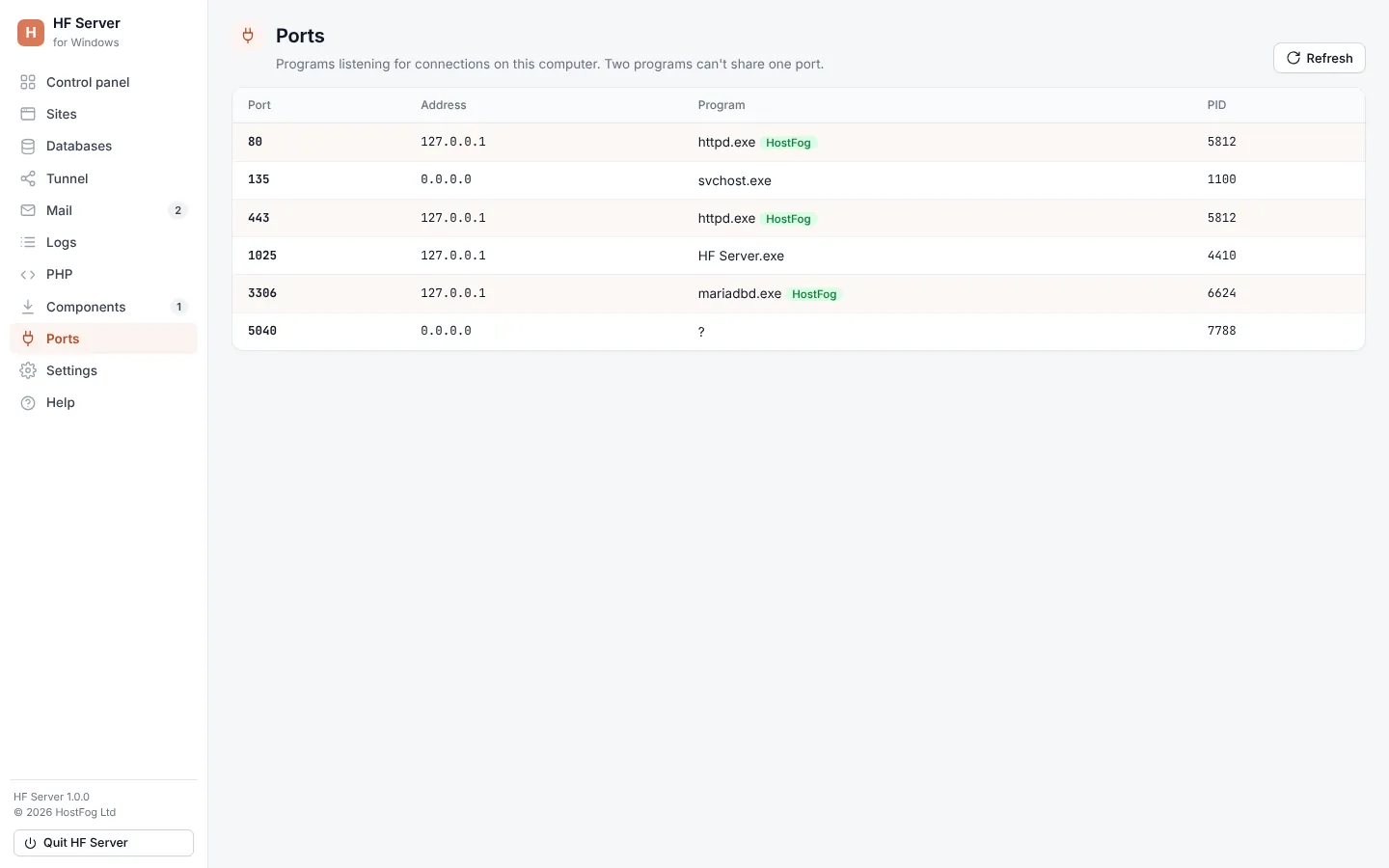The height and width of the screenshot is (868, 1389).
Task: Click the Components download icon
Action: coord(28,307)
